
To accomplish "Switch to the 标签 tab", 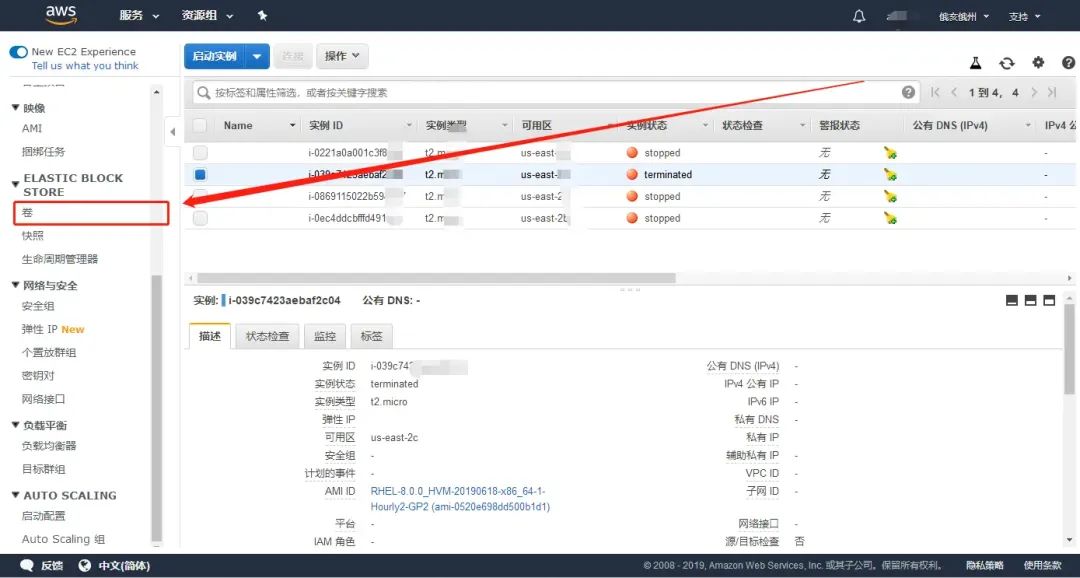I will click(x=371, y=336).
